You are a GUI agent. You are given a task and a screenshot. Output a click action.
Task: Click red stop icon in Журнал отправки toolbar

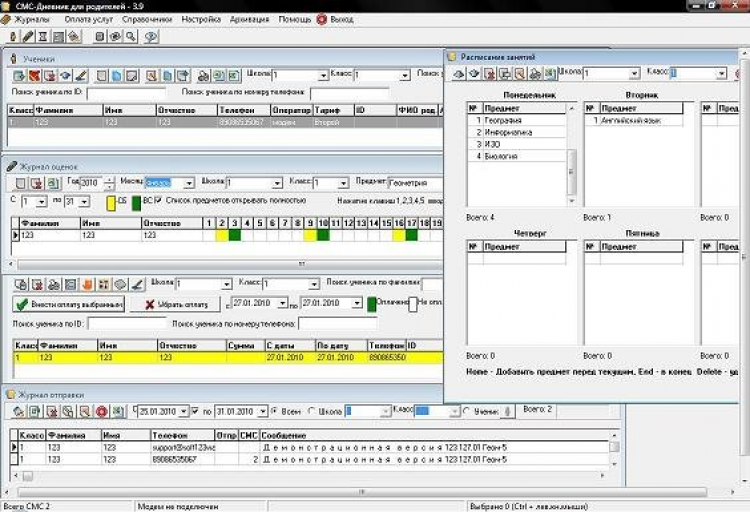click(x=101, y=412)
